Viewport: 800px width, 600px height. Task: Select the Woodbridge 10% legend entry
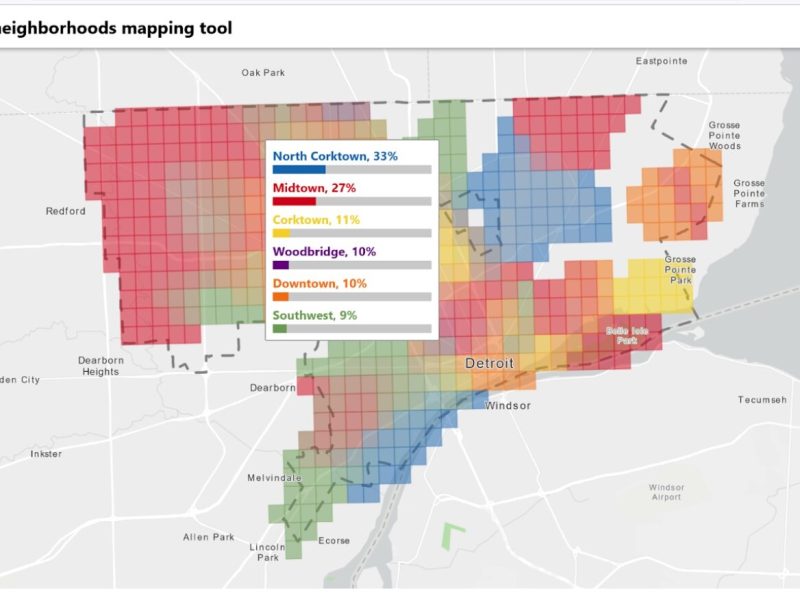324,252
